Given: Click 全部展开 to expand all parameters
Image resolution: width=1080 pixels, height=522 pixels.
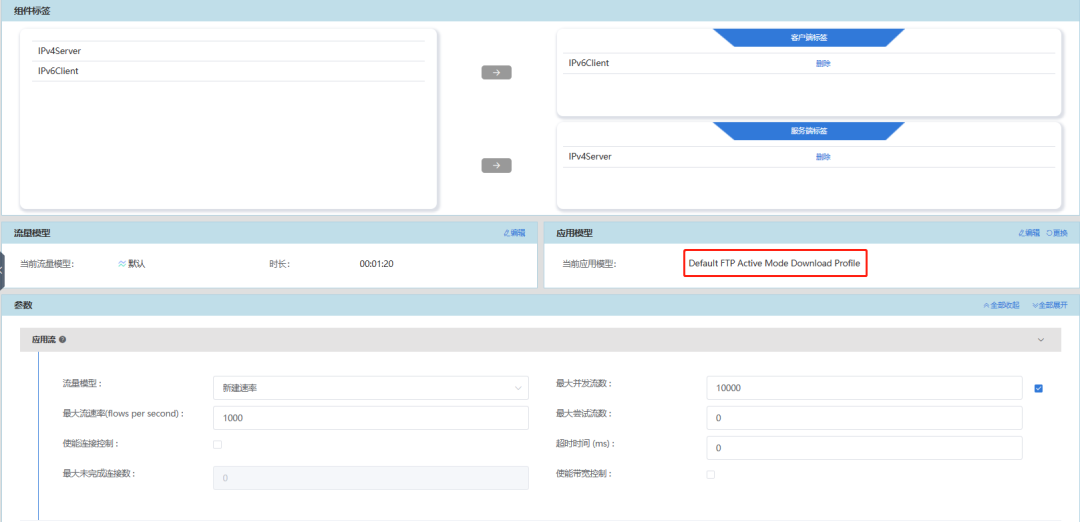Looking at the screenshot, I should 1049,305.
